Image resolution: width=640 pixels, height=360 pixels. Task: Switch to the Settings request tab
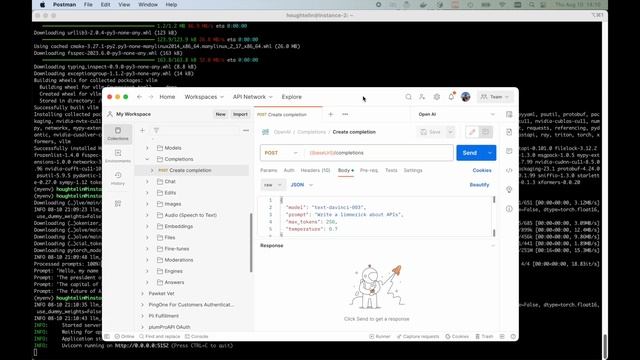(413, 170)
